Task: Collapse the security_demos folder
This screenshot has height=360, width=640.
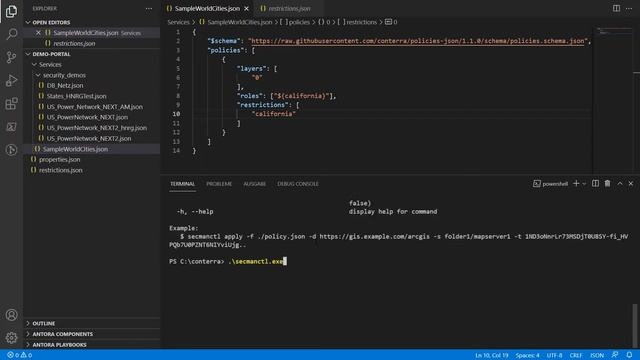Action: click(x=64, y=75)
